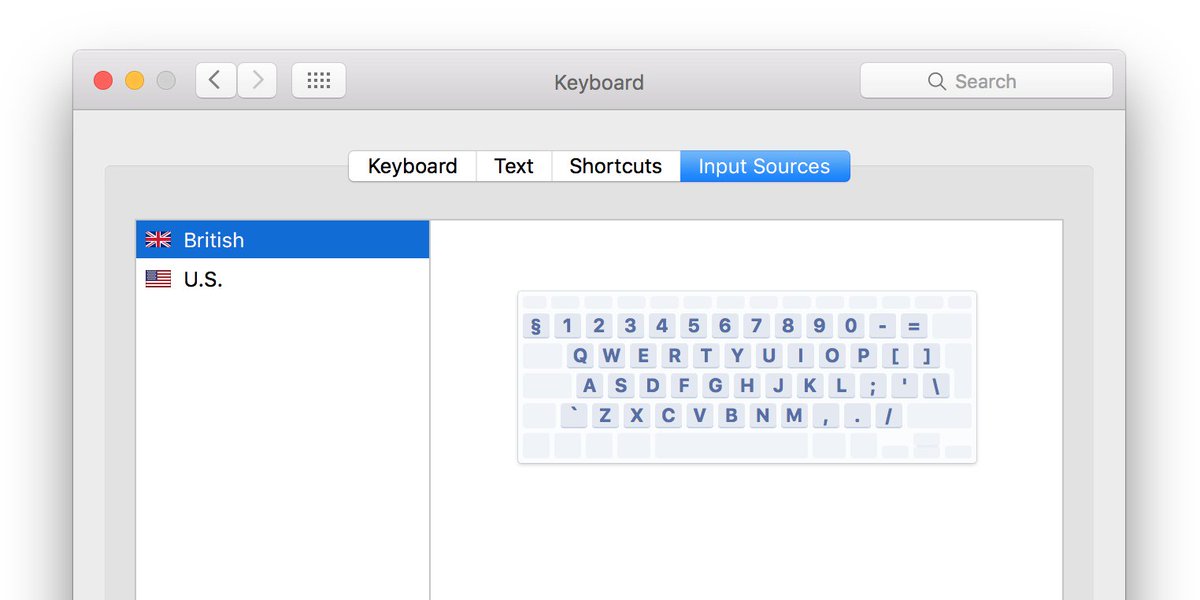Screen dimensions: 1200x600
Task: Click the A key on keyboard preview
Action: pyautogui.click(x=590, y=386)
